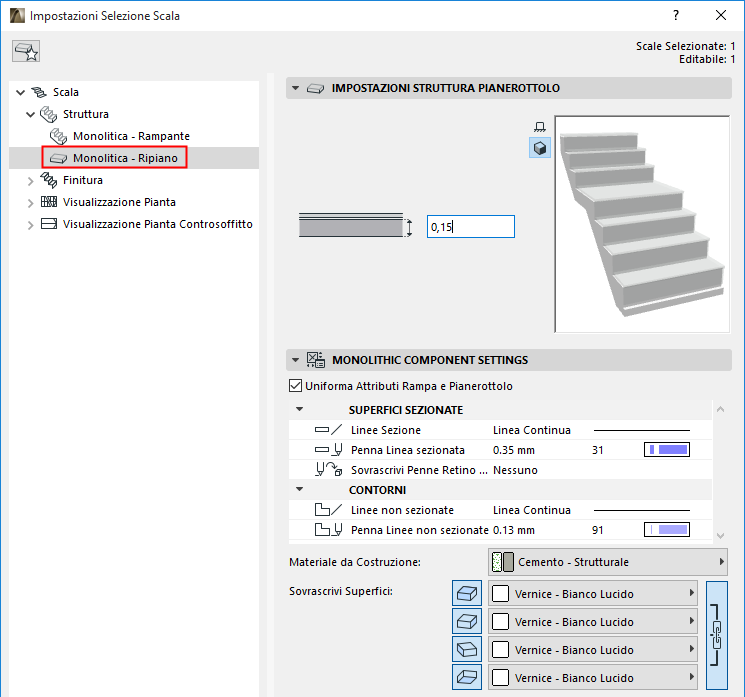Click the Nessuno override value
Screen dimensions: 745x697
tap(515, 470)
